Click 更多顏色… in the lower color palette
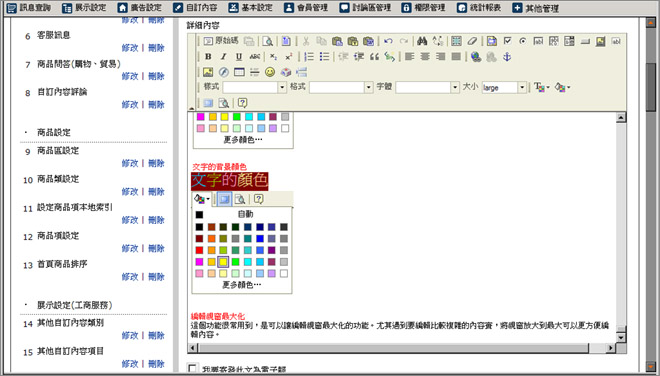The image size is (660, 376). [x=242, y=285]
